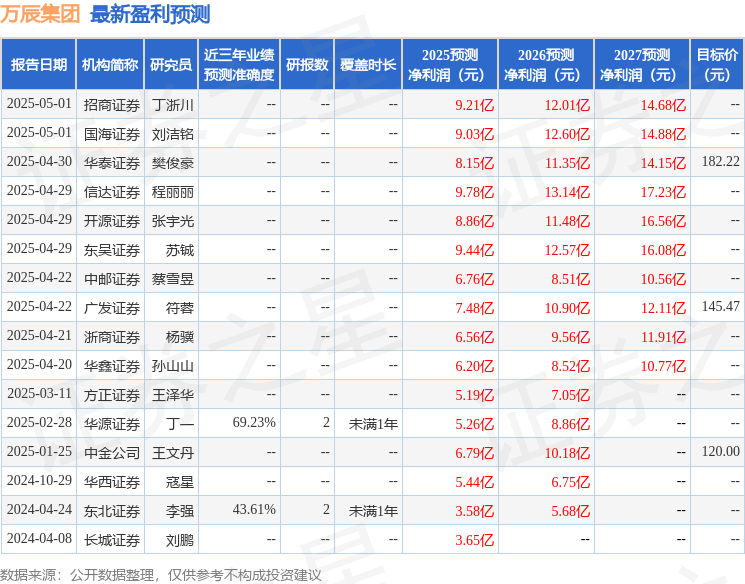Image resolution: width=745 pixels, height=584 pixels.
Task: Click researcher name 寇星
Action: [x=180, y=482]
